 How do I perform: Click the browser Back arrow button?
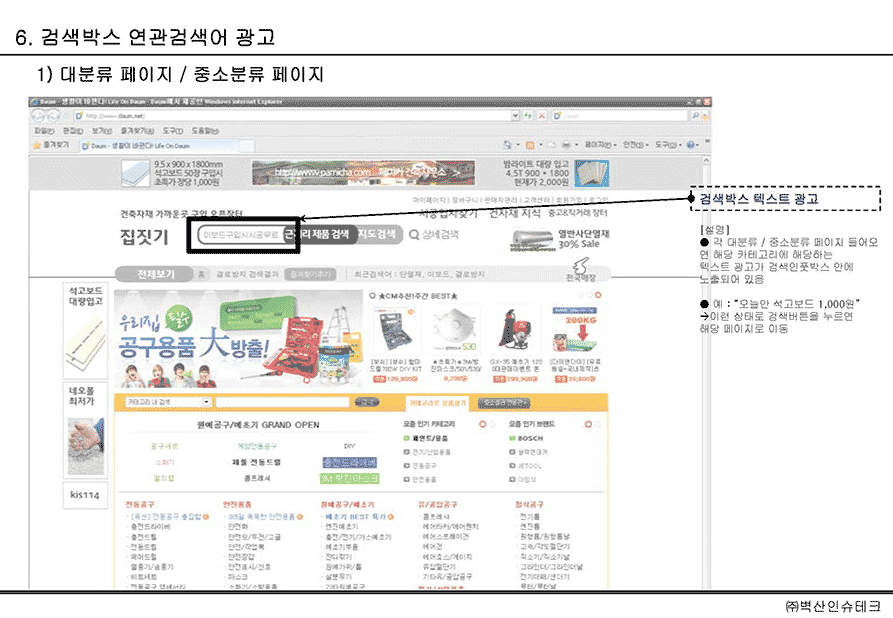click(38, 115)
